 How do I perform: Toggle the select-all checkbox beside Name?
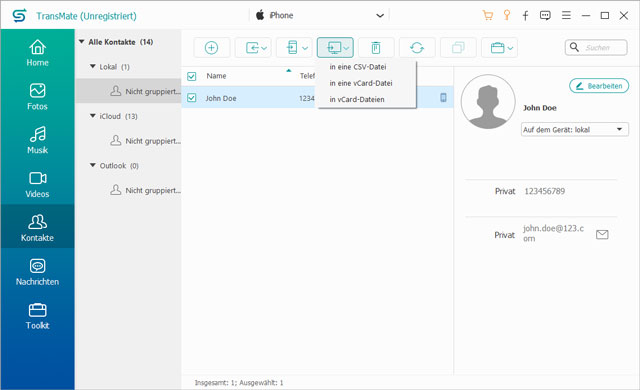pos(191,76)
